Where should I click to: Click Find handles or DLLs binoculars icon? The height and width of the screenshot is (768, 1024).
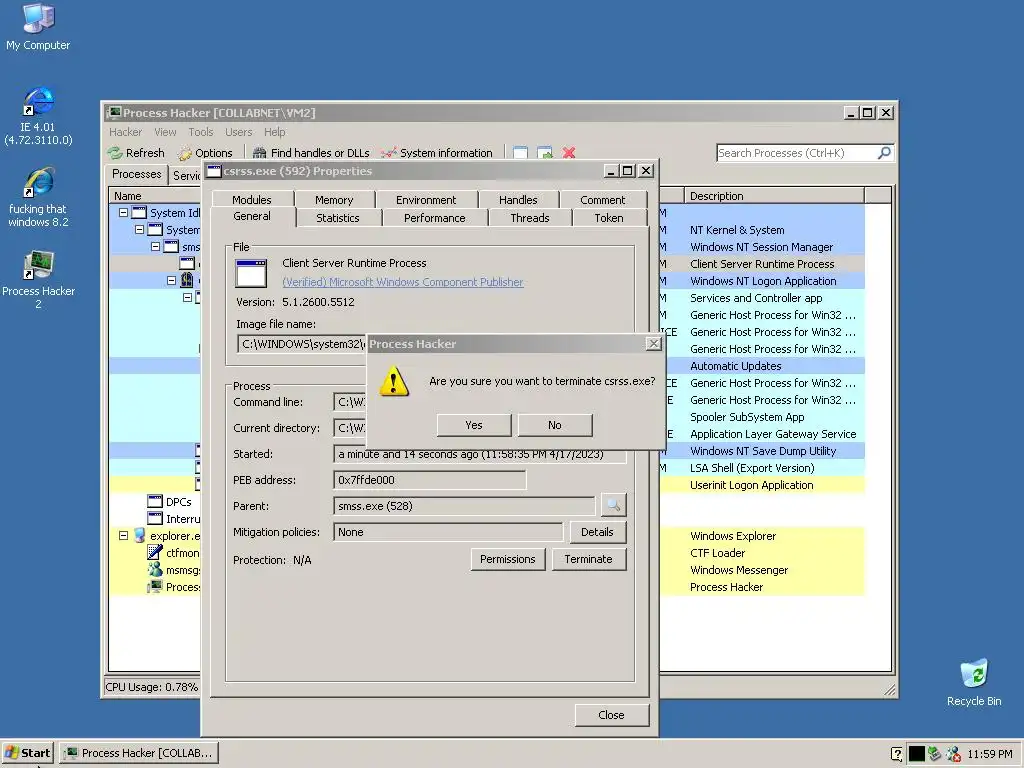(x=259, y=153)
